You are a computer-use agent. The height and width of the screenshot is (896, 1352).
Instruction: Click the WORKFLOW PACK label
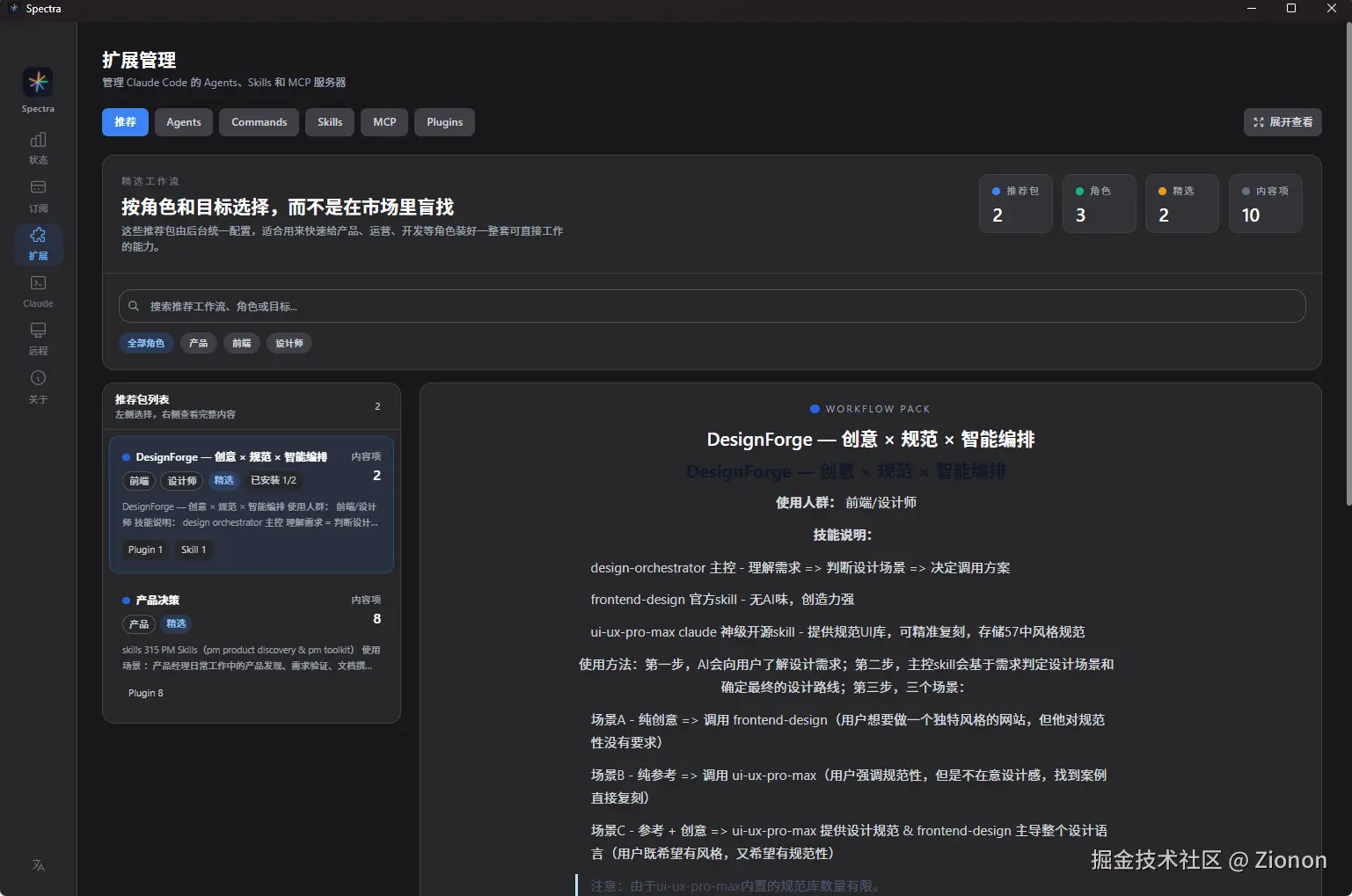(877, 409)
